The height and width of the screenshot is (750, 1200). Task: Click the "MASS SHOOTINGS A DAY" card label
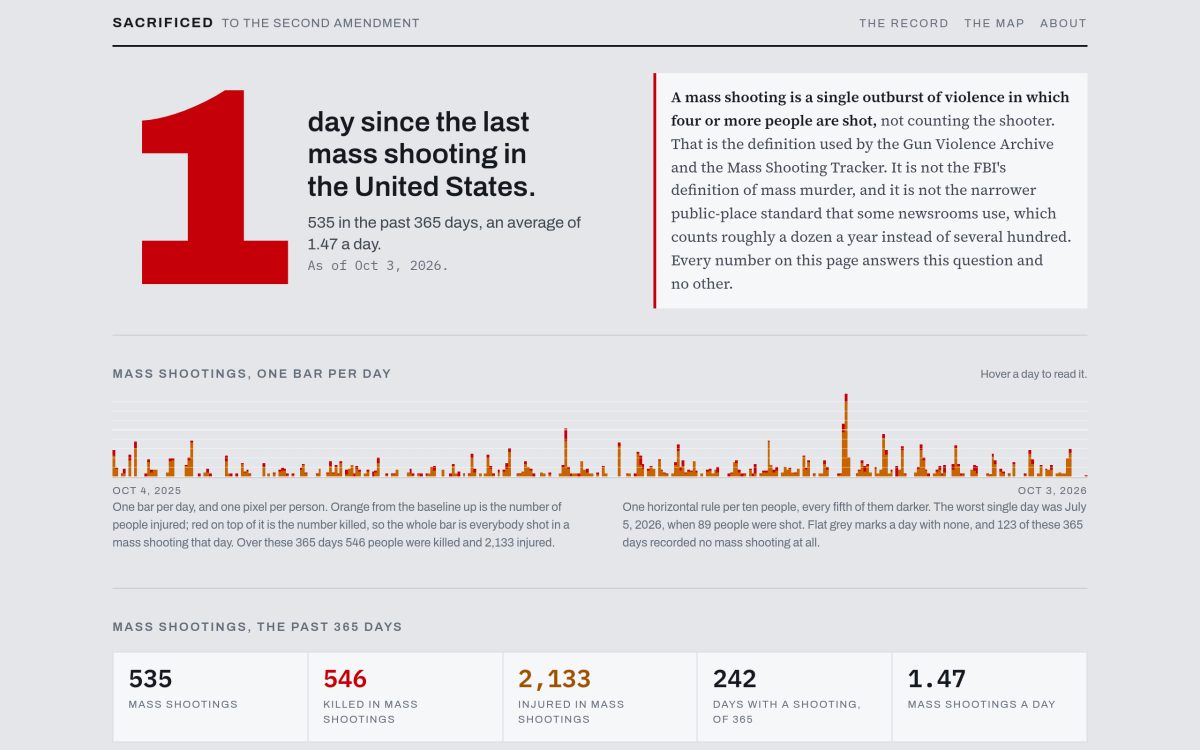981,704
